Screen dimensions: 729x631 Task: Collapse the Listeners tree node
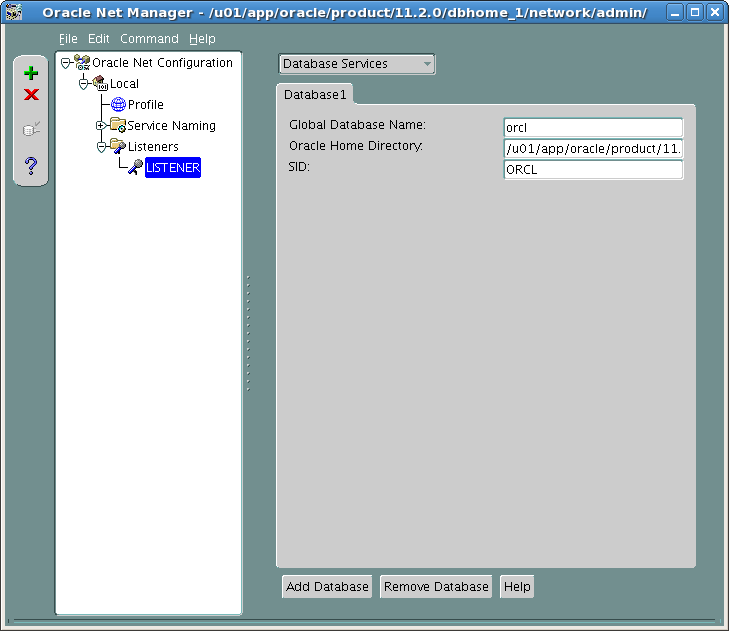[101, 147]
